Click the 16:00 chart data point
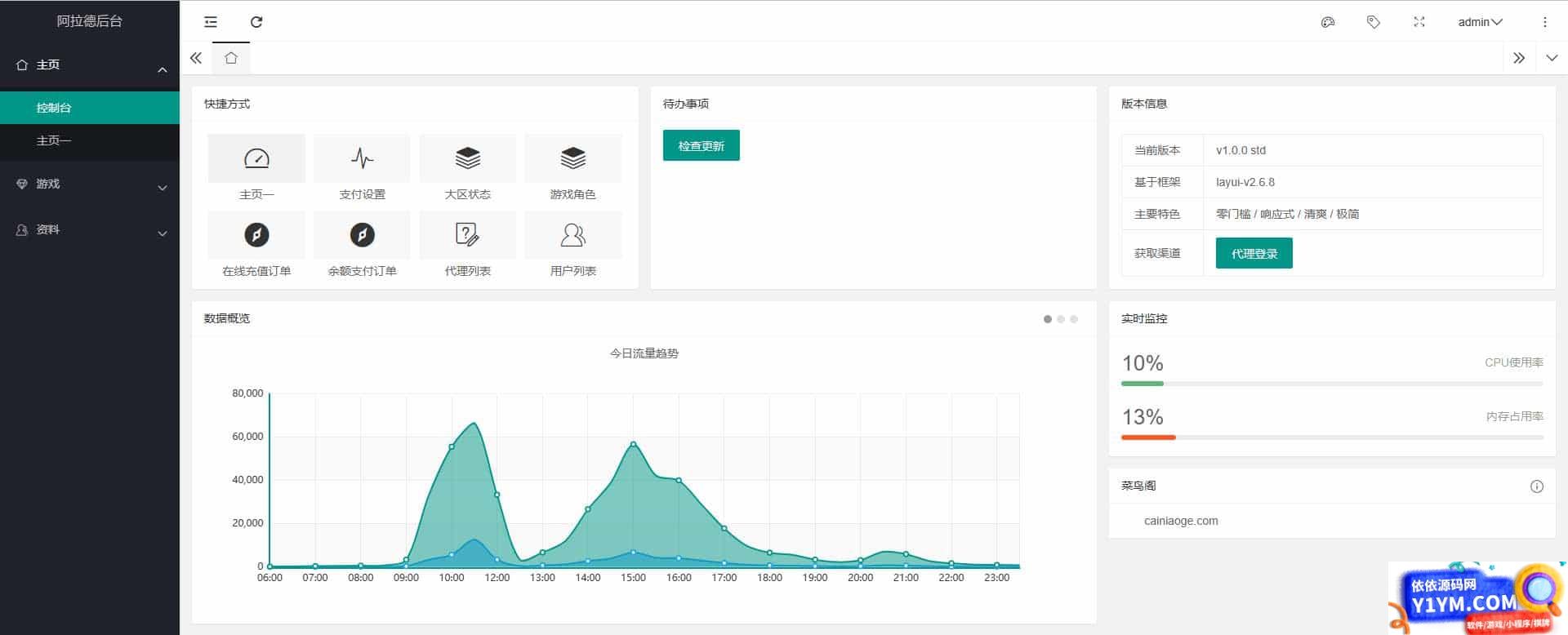The width and height of the screenshot is (1568, 635). (x=679, y=480)
